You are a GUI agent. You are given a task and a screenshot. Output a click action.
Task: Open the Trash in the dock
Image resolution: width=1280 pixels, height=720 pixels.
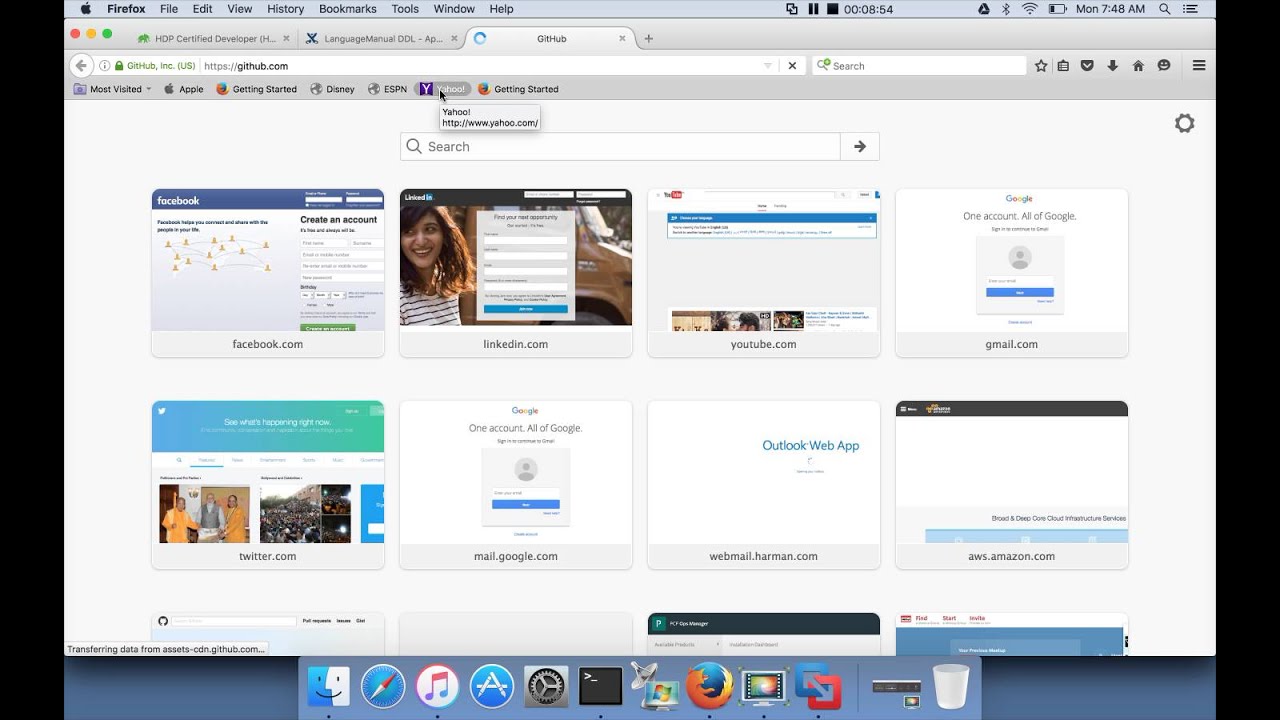click(950, 687)
